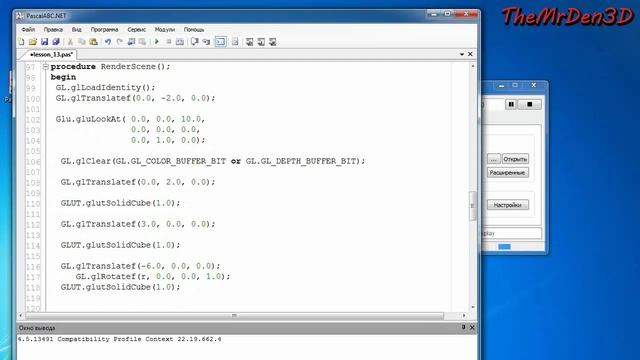Close the lesson_13.pas document tab

(470, 54)
